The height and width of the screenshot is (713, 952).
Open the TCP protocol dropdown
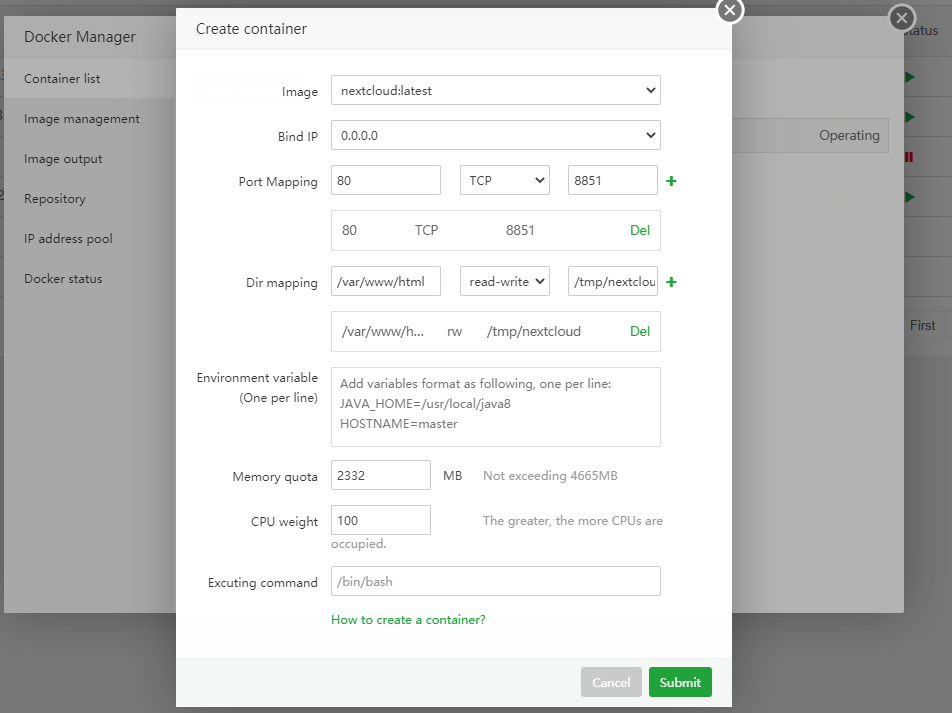coord(504,180)
